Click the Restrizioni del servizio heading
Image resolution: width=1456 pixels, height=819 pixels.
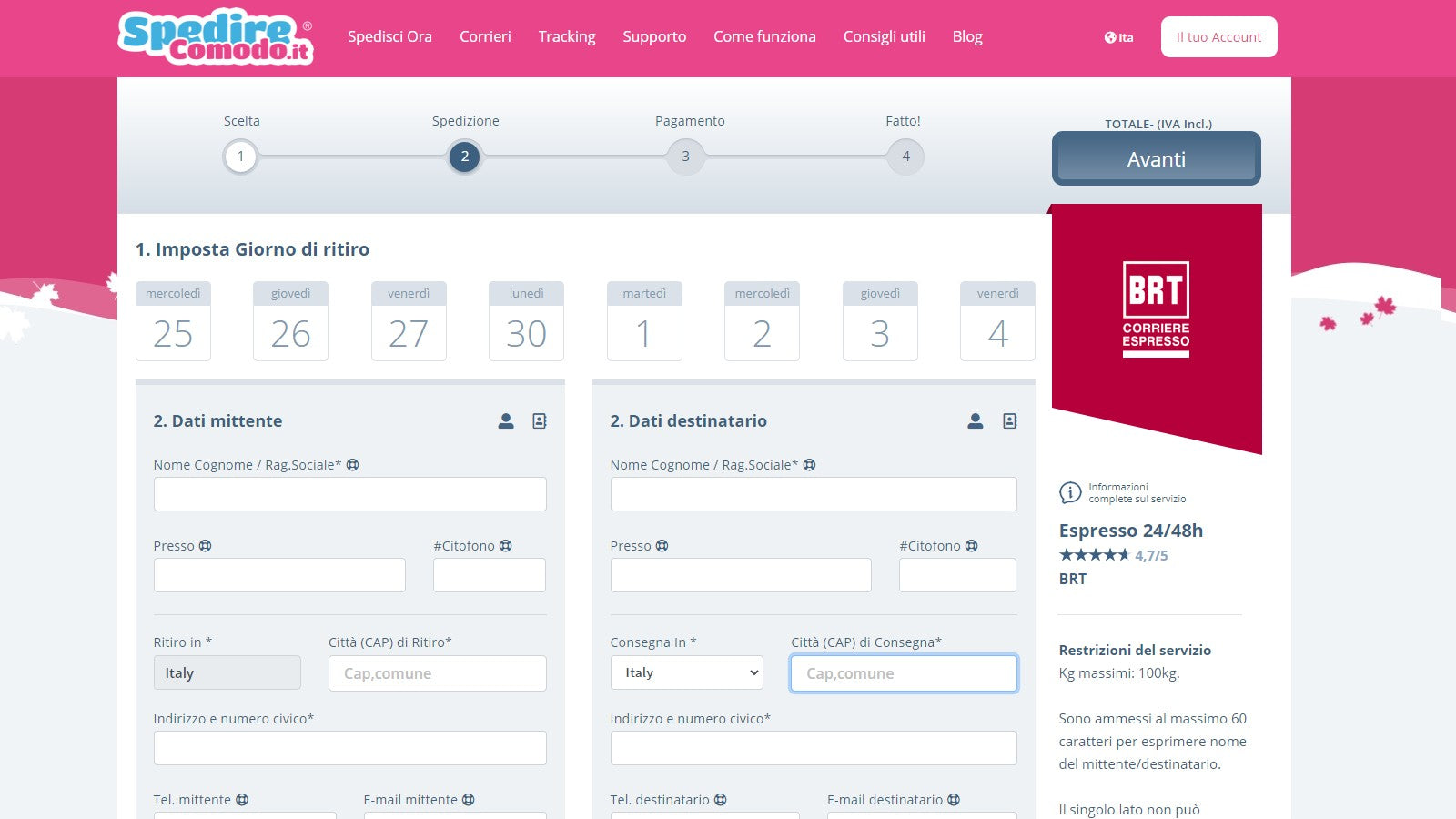[1135, 650]
